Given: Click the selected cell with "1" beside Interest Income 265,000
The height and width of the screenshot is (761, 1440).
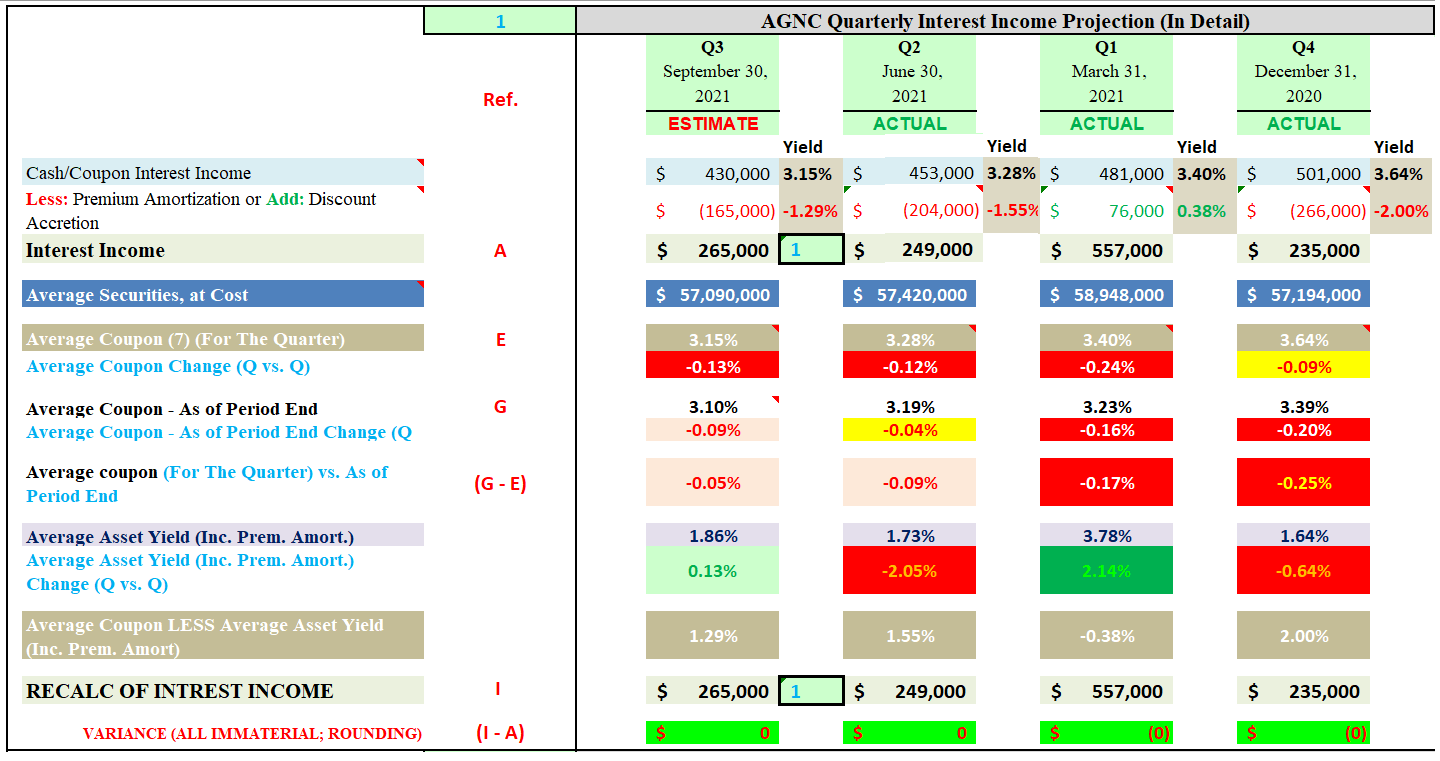Looking at the screenshot, I should point(811,250).
